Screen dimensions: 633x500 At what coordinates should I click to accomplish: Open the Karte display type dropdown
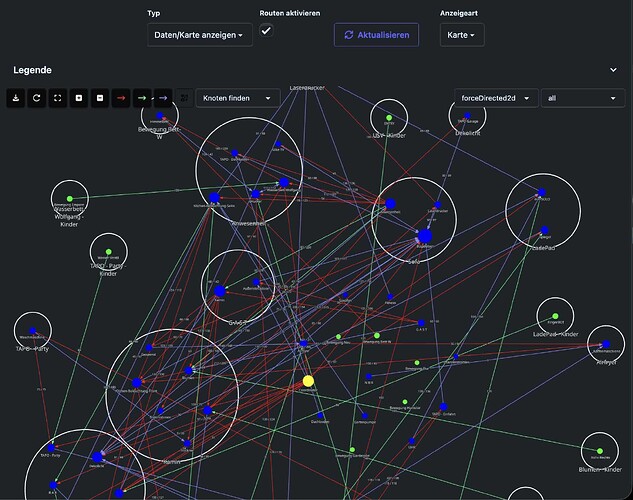pos(462,35)
